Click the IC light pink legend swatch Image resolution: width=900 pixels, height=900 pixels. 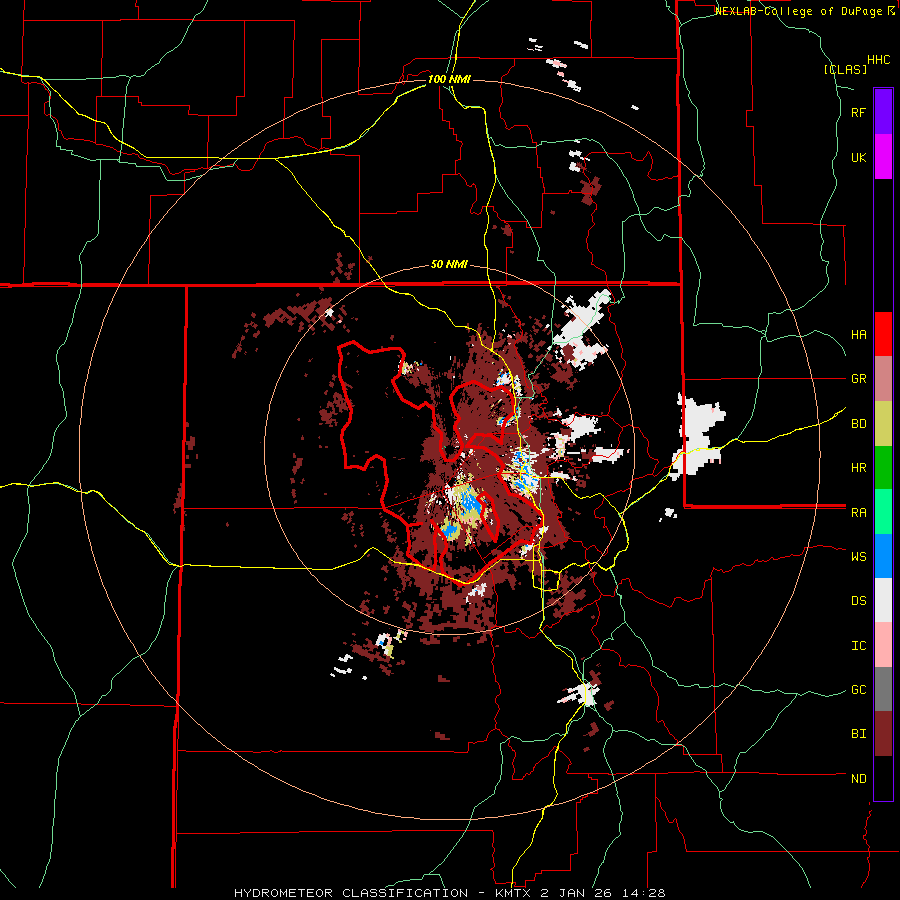(x=883, y=645)
